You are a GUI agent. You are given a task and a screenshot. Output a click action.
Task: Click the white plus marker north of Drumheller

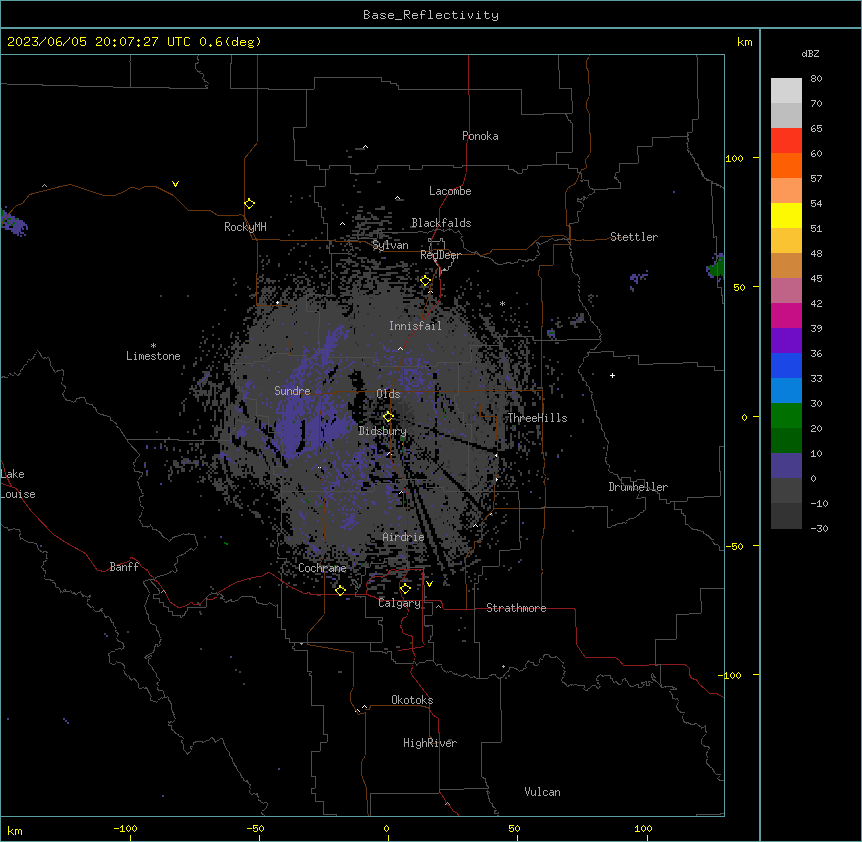[x=612, y=375]
